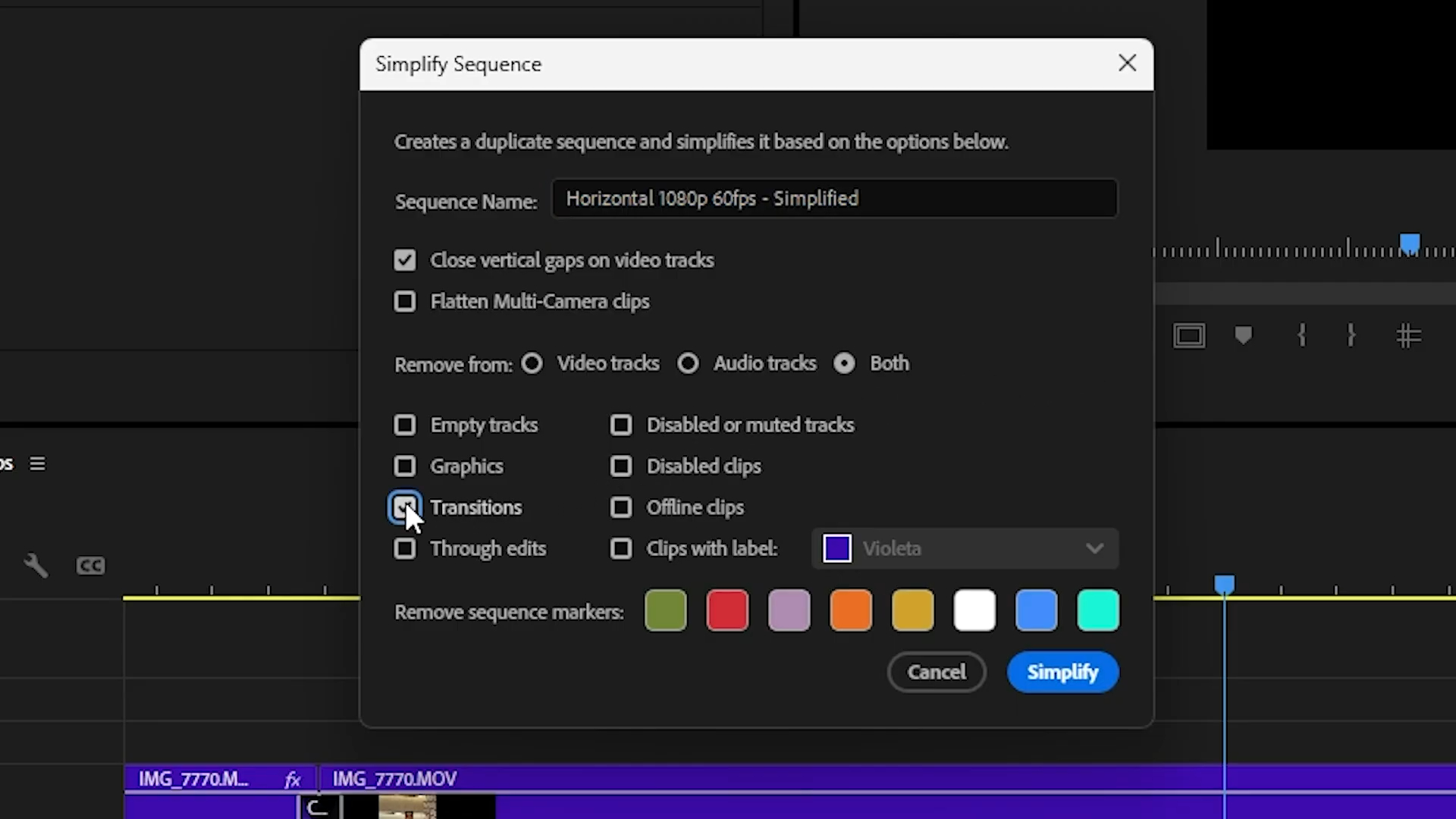The width and height of the screenshot is (1456, 819).
Task: Check the Empty tracks option
Action: coord(404,425)
